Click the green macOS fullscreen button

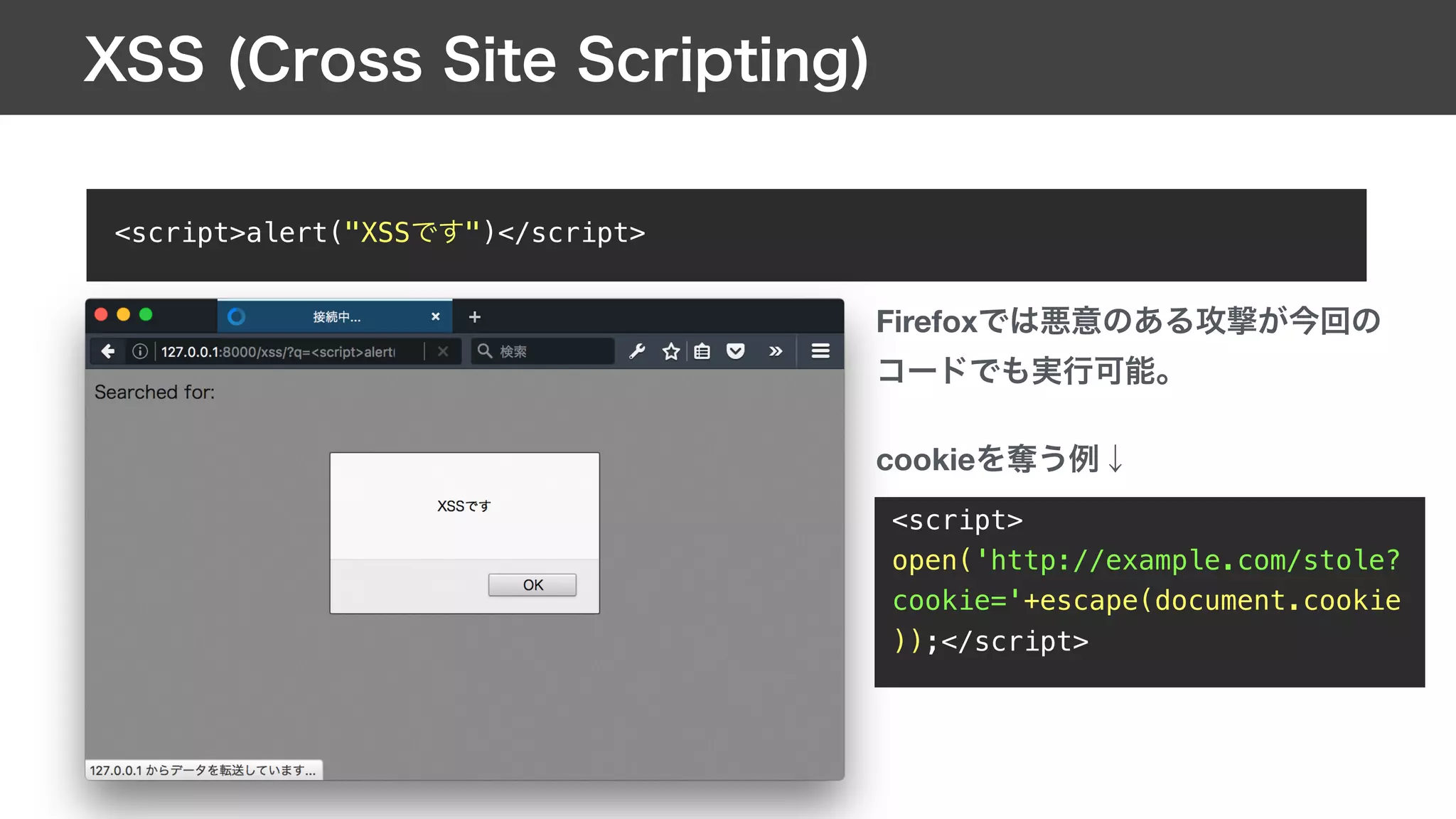[x=146, y=315]
